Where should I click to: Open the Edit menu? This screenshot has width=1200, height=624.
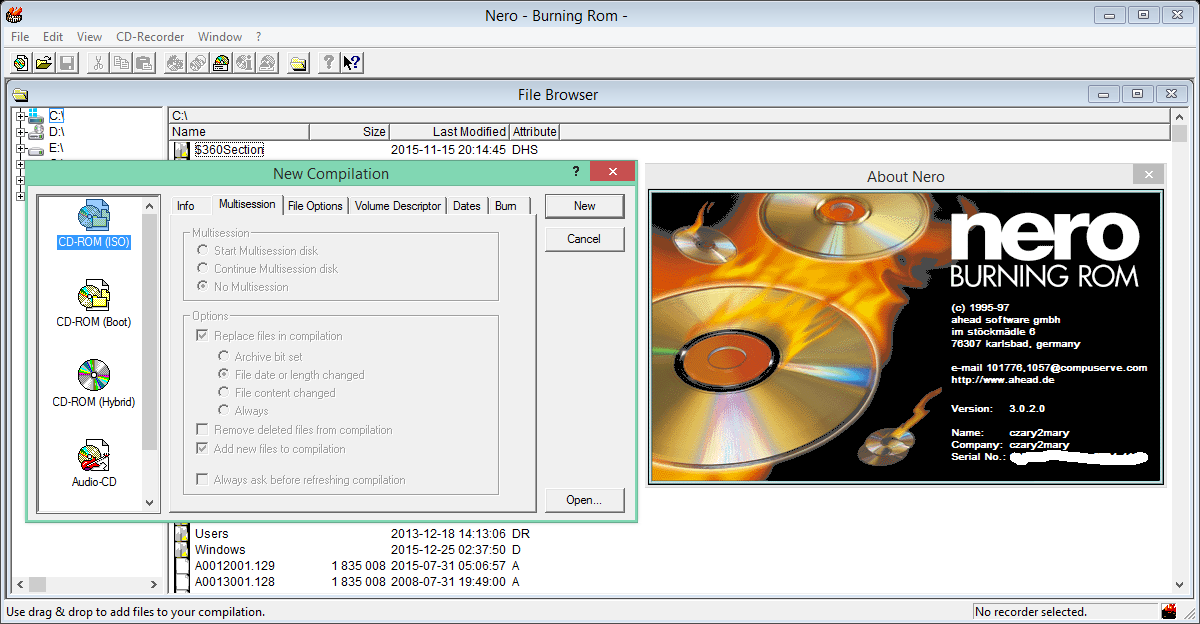53,37
